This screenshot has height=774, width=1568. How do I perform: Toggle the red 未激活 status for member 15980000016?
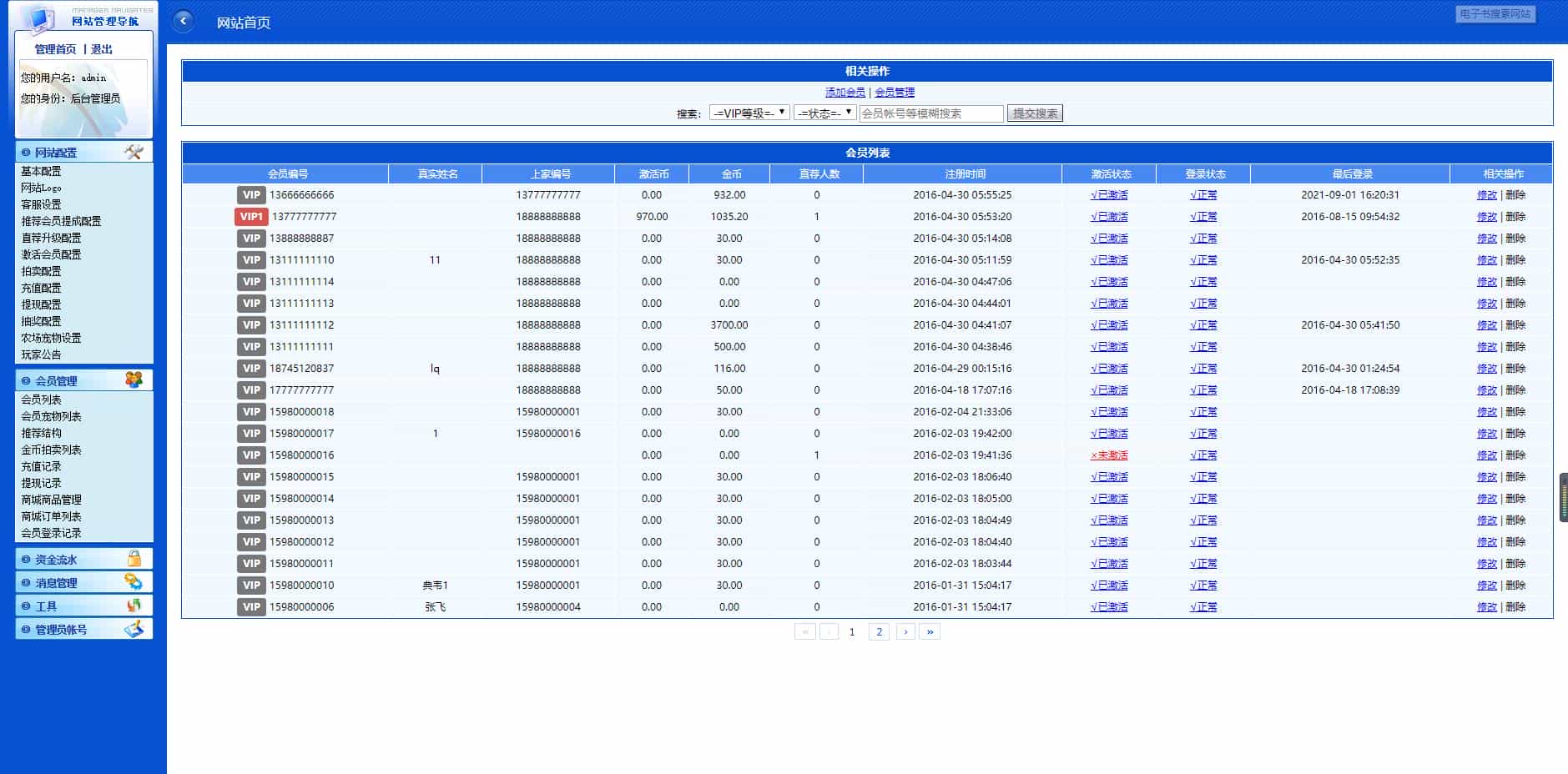(x=1109, y=455)
